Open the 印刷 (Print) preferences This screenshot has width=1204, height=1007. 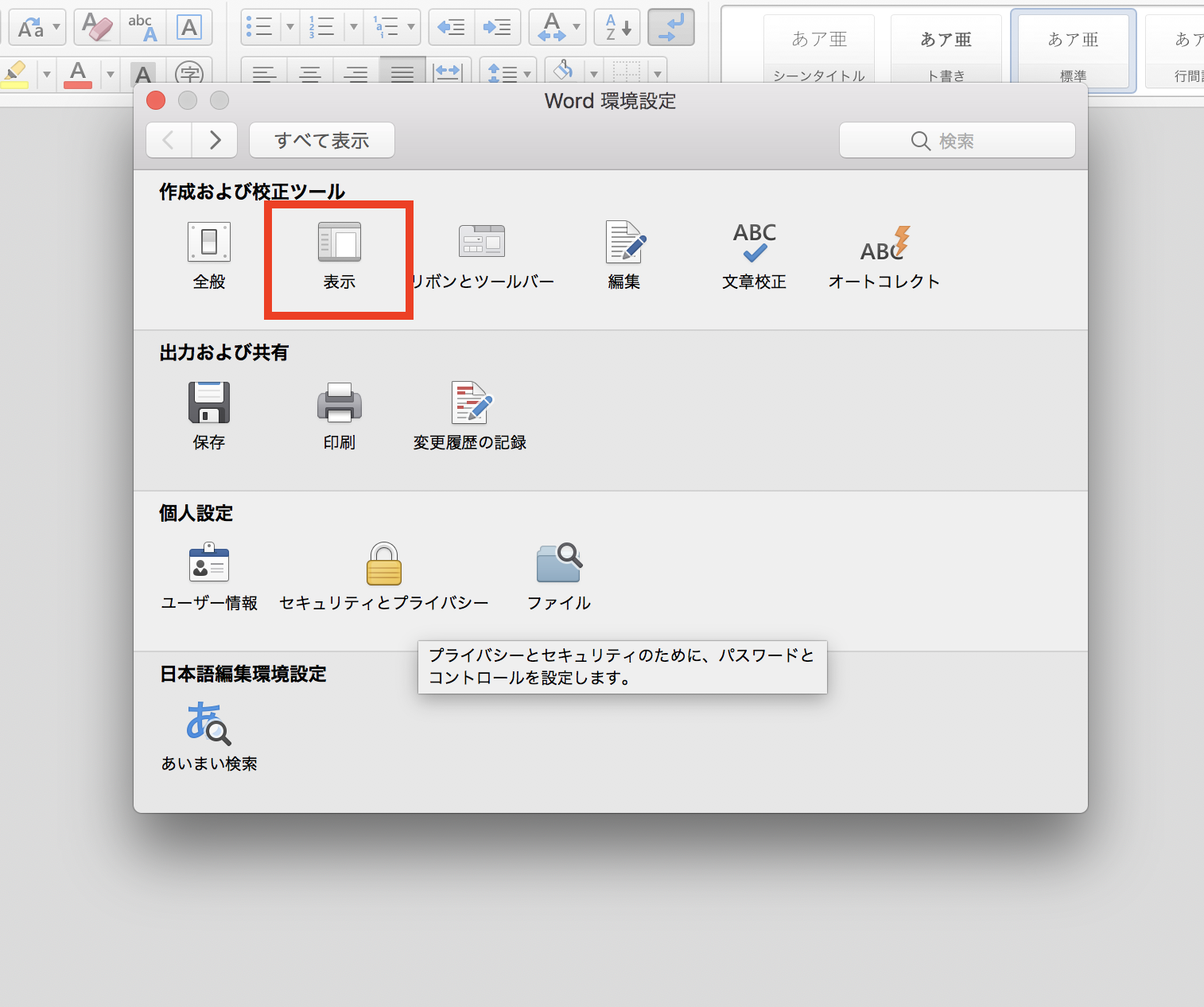(340, 416)
